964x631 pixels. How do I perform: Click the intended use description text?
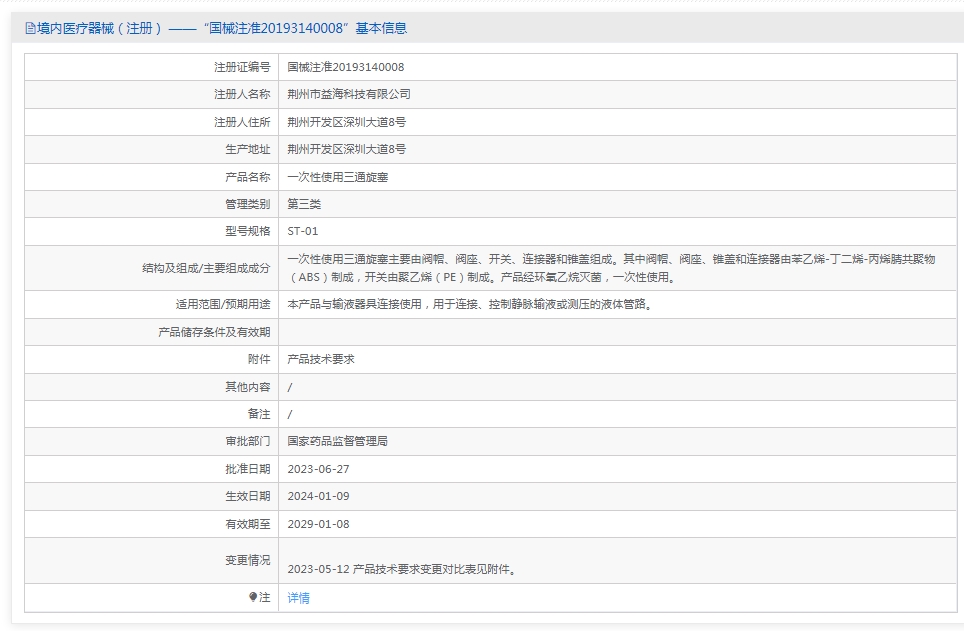point(469,304)
